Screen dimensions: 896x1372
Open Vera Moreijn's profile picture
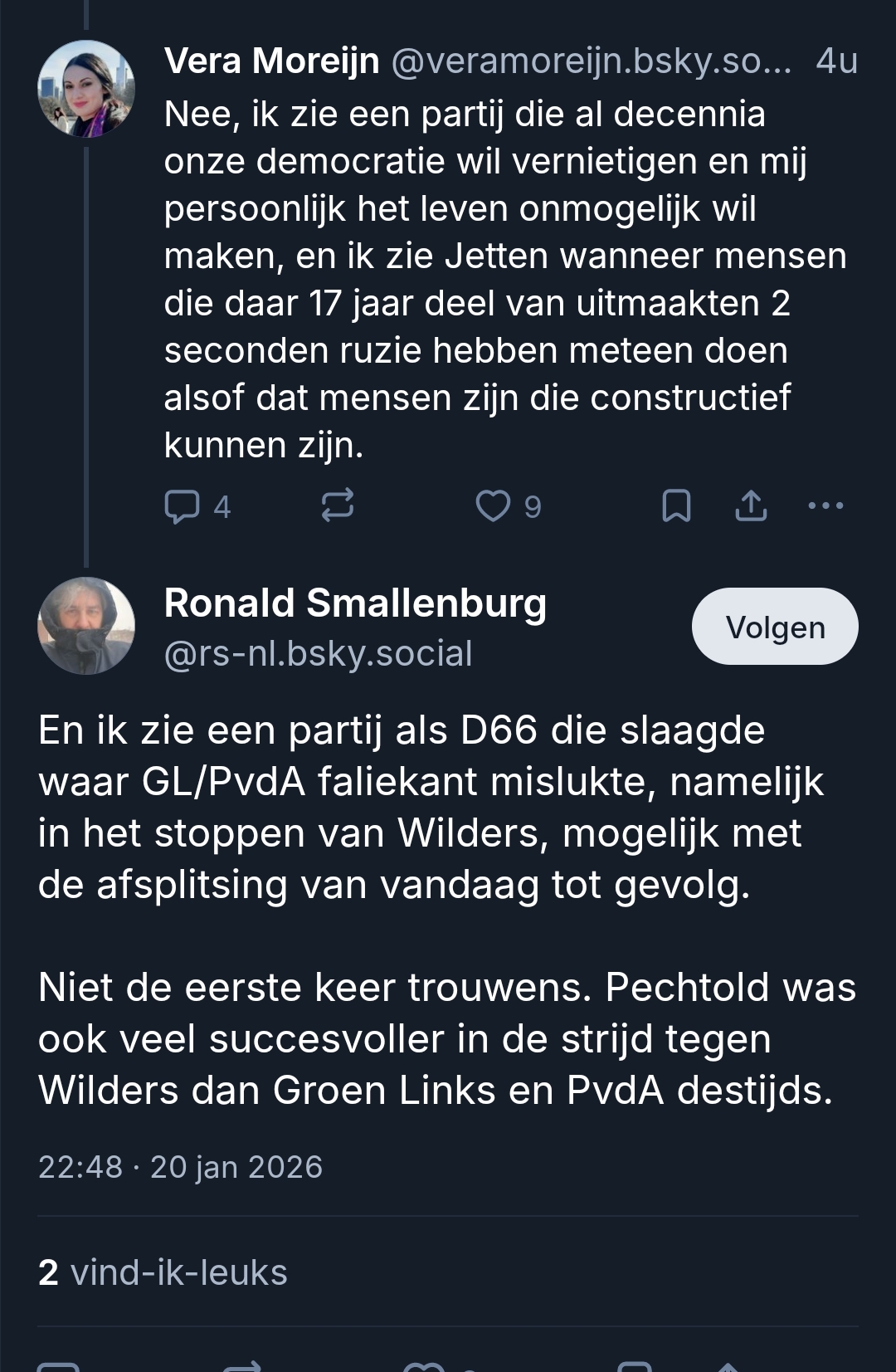86,88
